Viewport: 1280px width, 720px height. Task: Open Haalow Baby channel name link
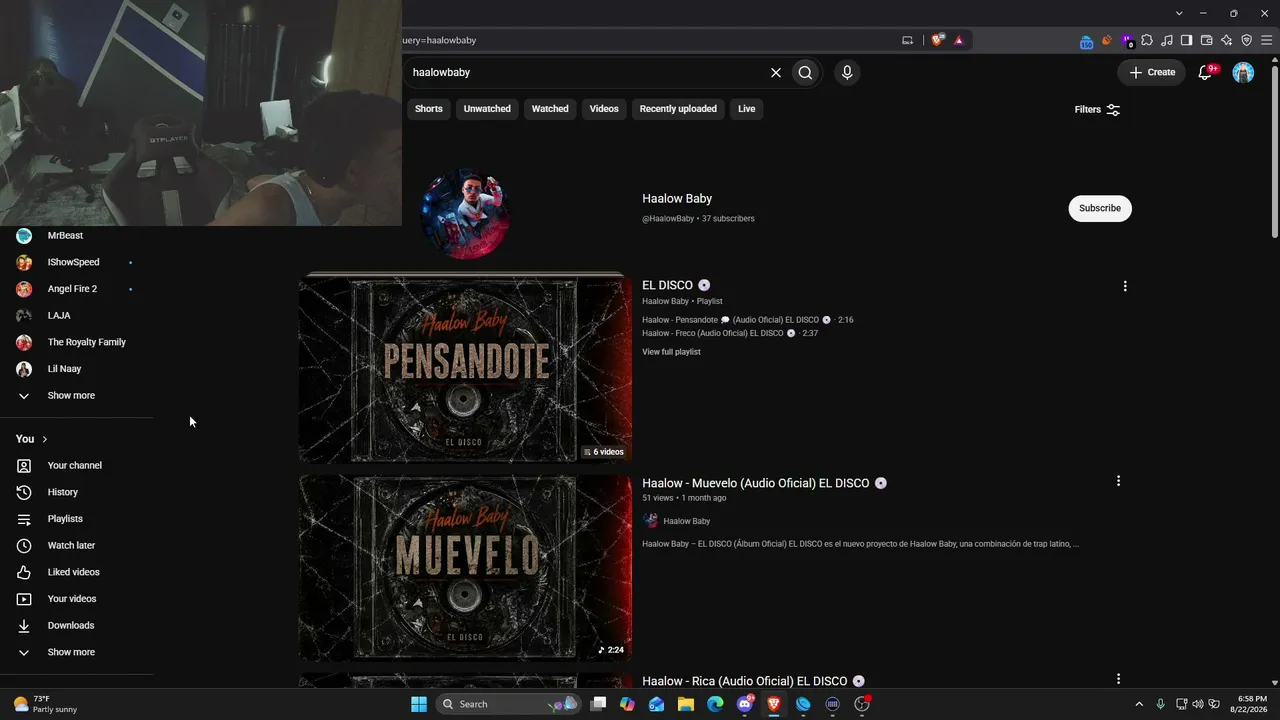click(677, 199)
